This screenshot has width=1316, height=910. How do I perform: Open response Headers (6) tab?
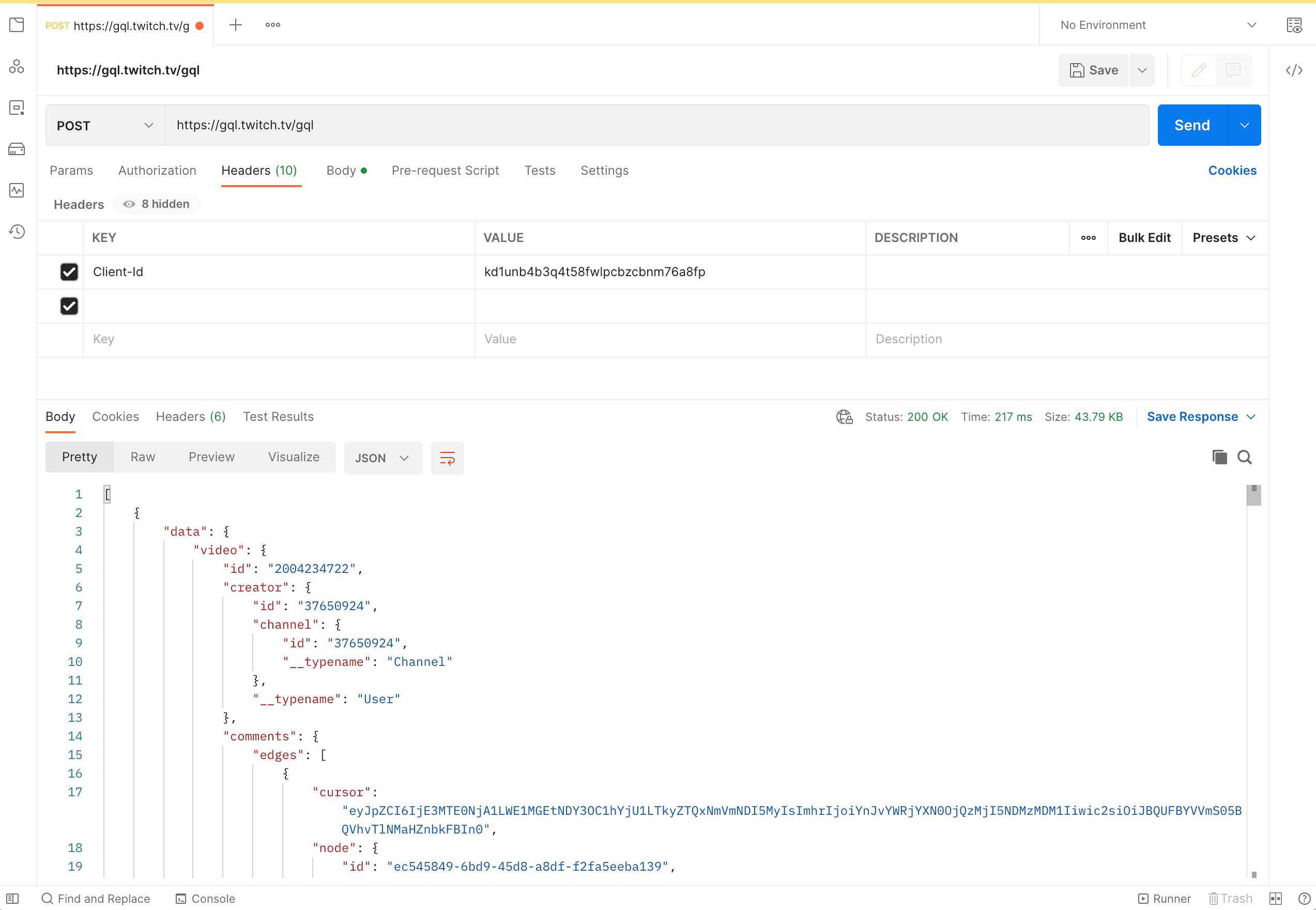[191, 417]
